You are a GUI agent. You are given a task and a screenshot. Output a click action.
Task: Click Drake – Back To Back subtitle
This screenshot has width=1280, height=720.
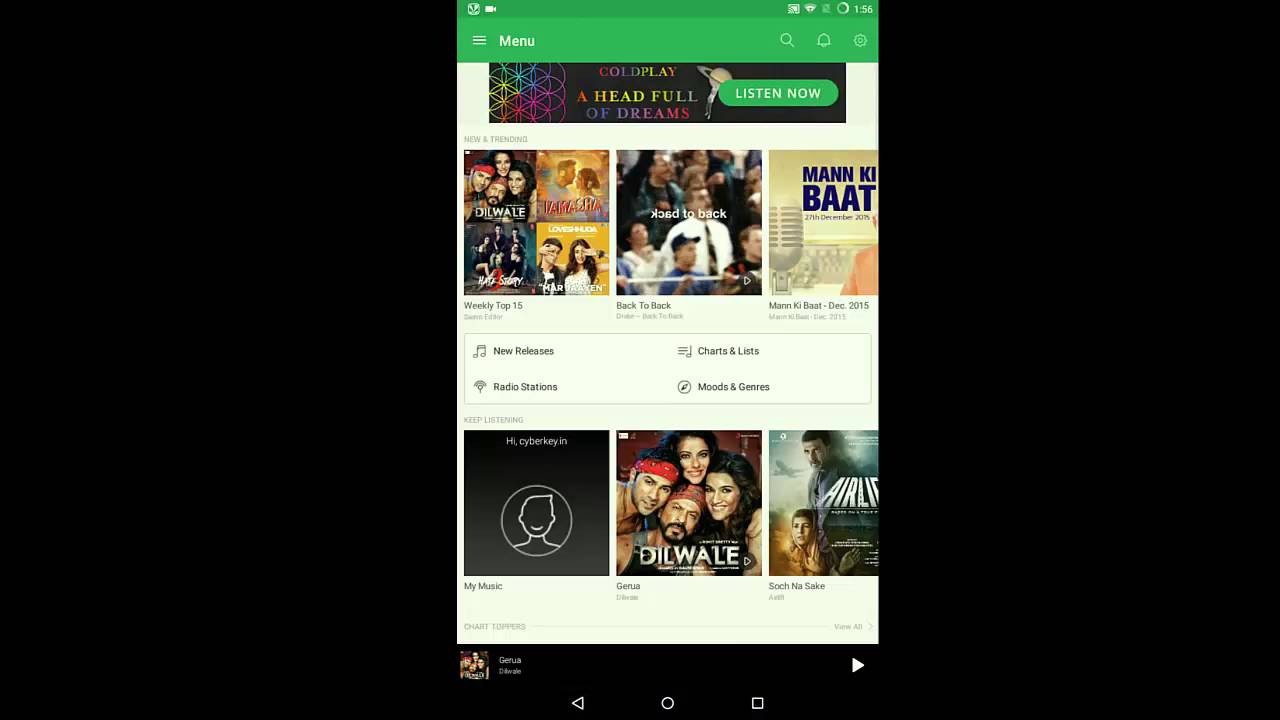click(x=650, y=317)
